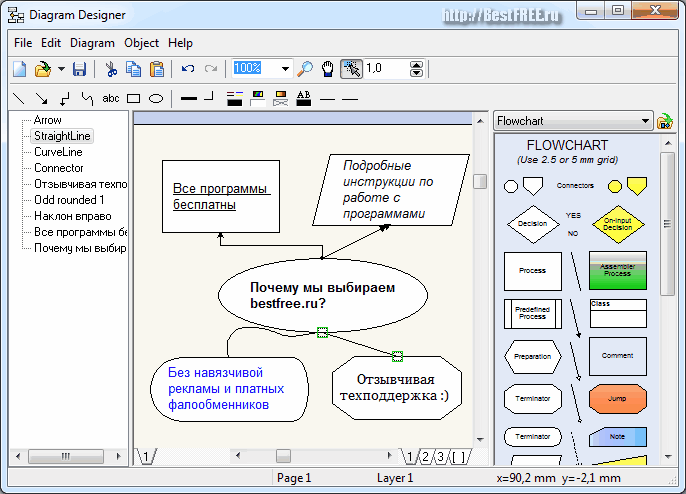Click the load template palette icon
686x494 pixels.
tap(665, 121)
